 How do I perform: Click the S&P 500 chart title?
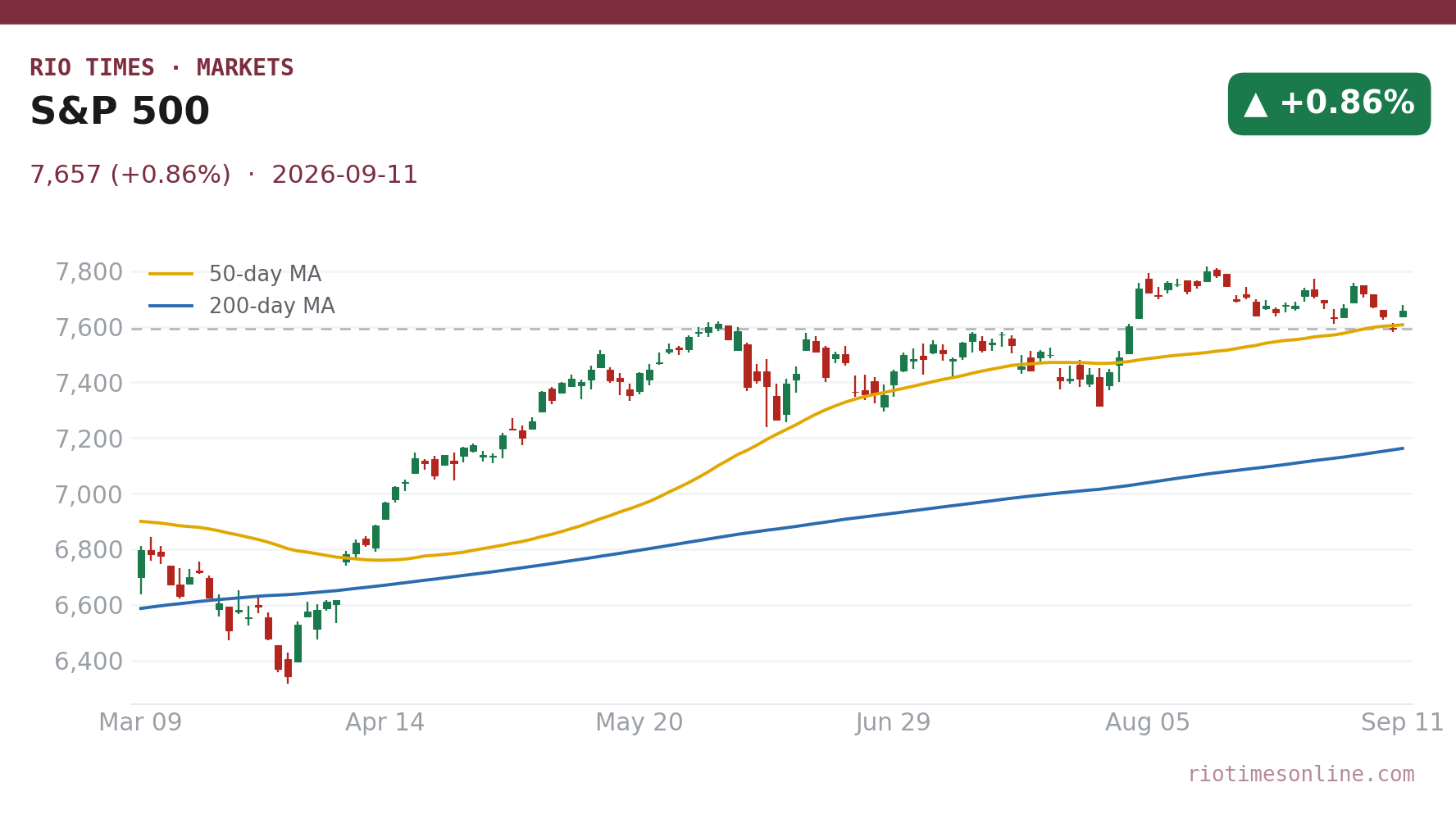pos(120,111)
